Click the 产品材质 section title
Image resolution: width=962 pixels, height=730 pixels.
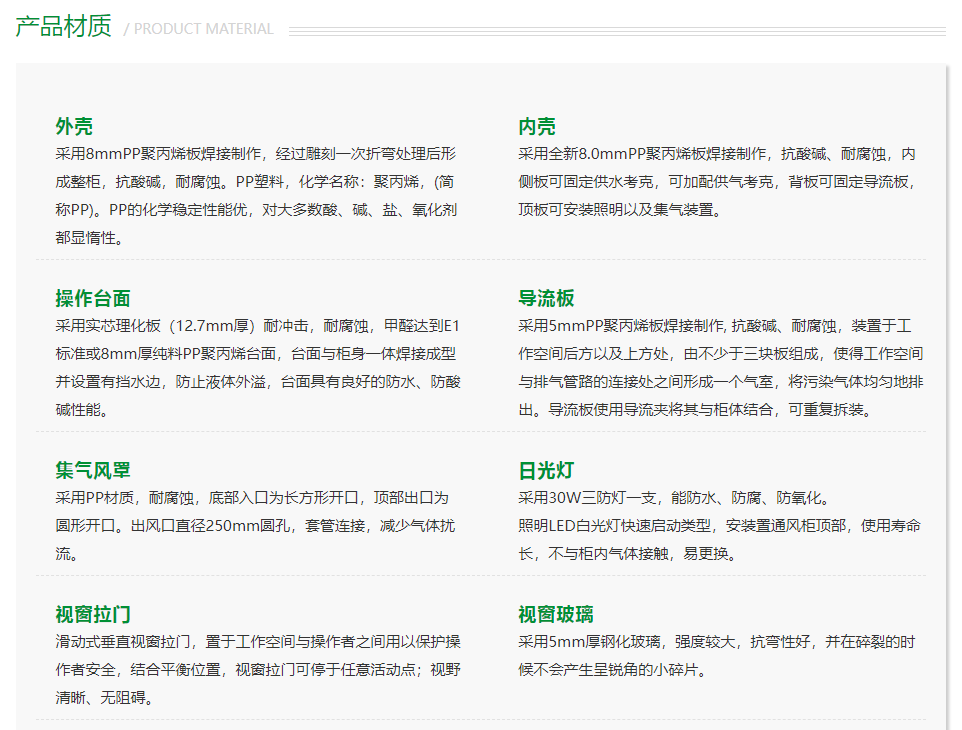tap(63, 27)
